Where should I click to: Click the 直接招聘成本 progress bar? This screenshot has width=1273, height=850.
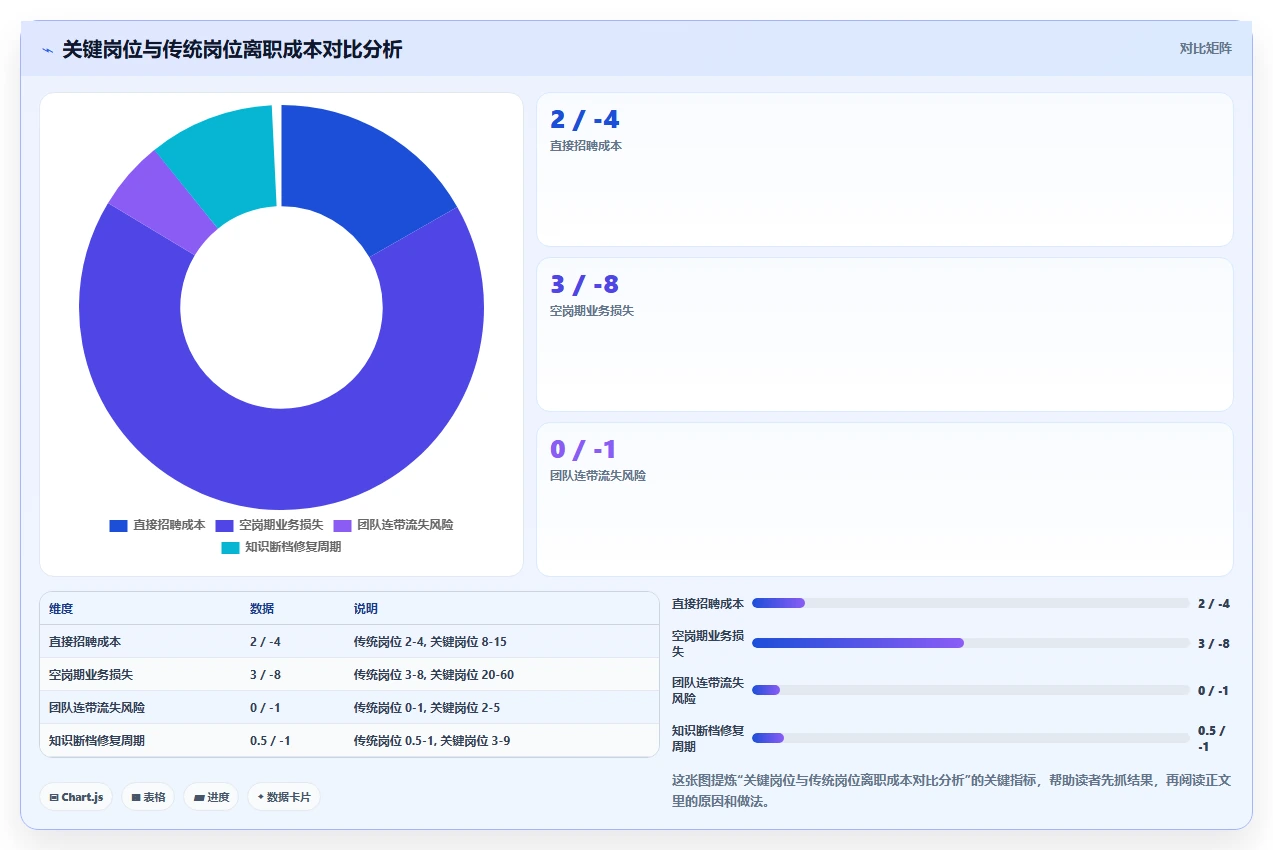971,603
